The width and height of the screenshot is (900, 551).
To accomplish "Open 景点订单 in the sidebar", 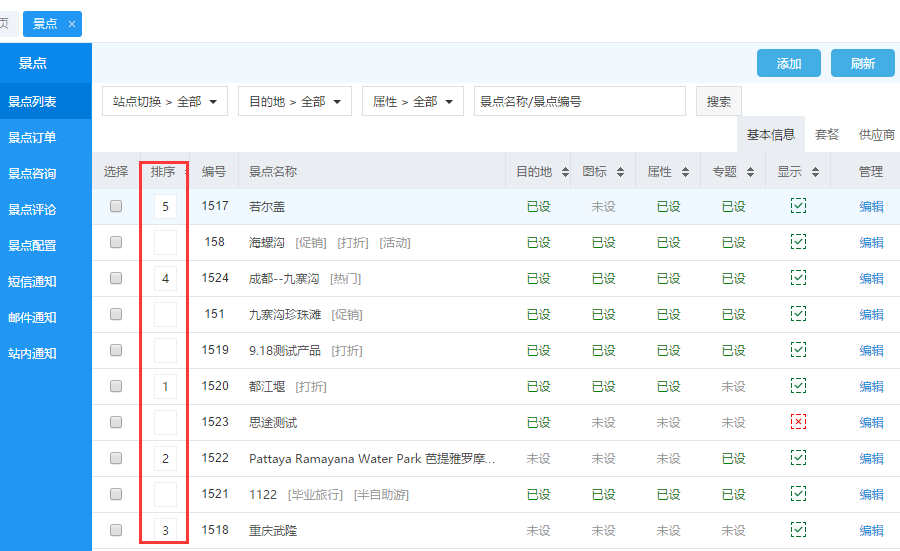I will coord(32,138).
